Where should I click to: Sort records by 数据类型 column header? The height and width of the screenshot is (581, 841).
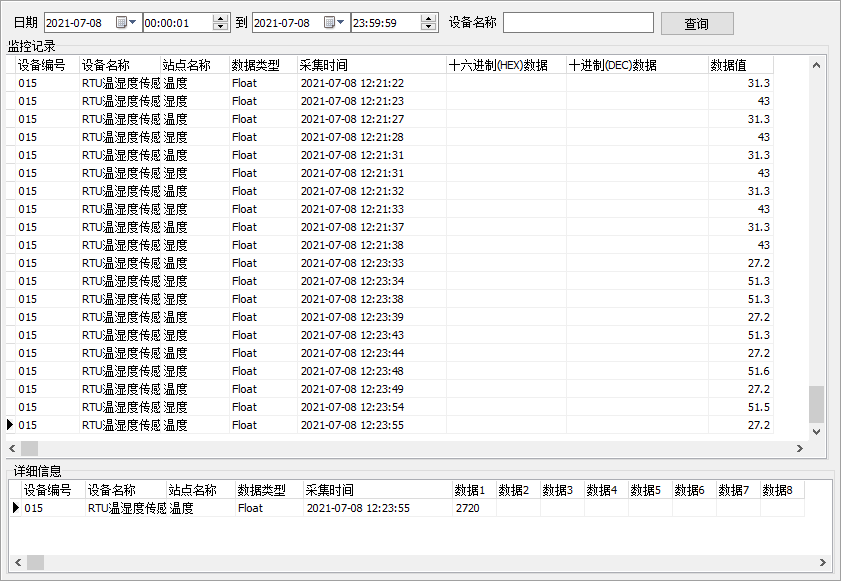coord(263,65)
